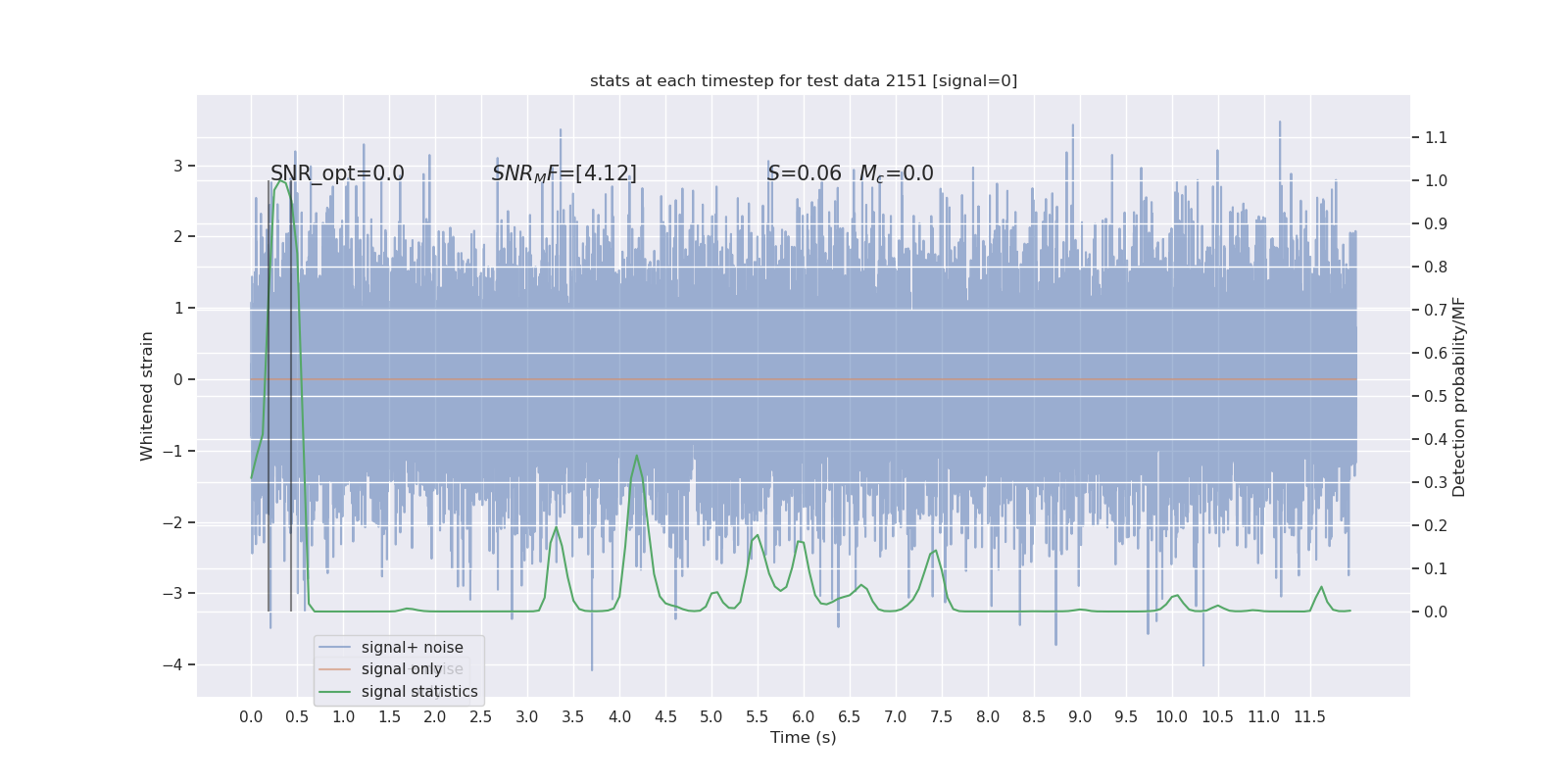Click left y-axis tick label −3
Image resolution: width=1568 pixels, height=784 pixels.
coord(172,594)
